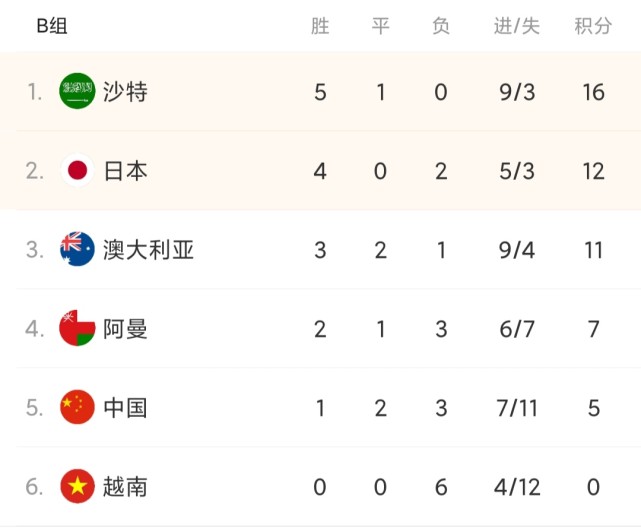Click the 进/失 column header
The height and width of the screenshot is (531, 641).
[516, 27]
